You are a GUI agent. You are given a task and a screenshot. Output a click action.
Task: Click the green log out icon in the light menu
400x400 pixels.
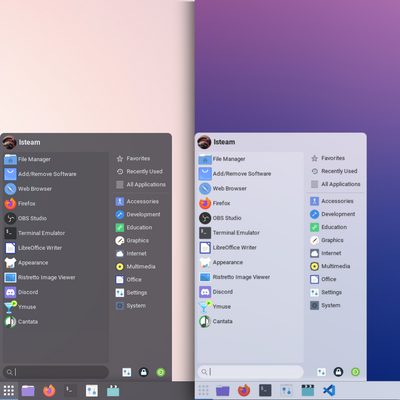(x=355, y=372)
